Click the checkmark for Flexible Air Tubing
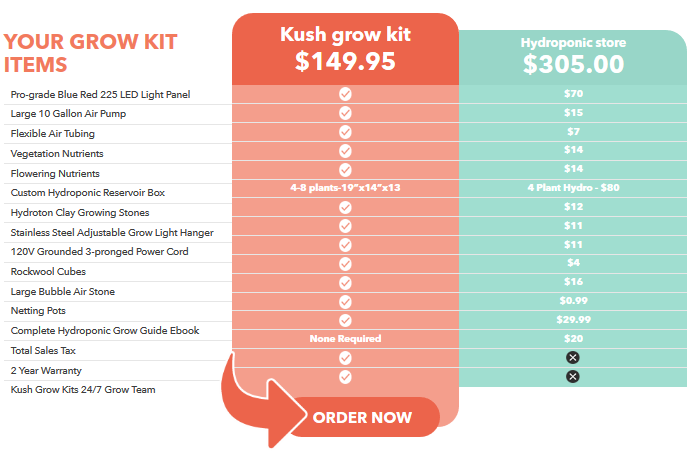The width and height of the screenshot is (693, 453). pyautogui.click(x=345, y=132)
